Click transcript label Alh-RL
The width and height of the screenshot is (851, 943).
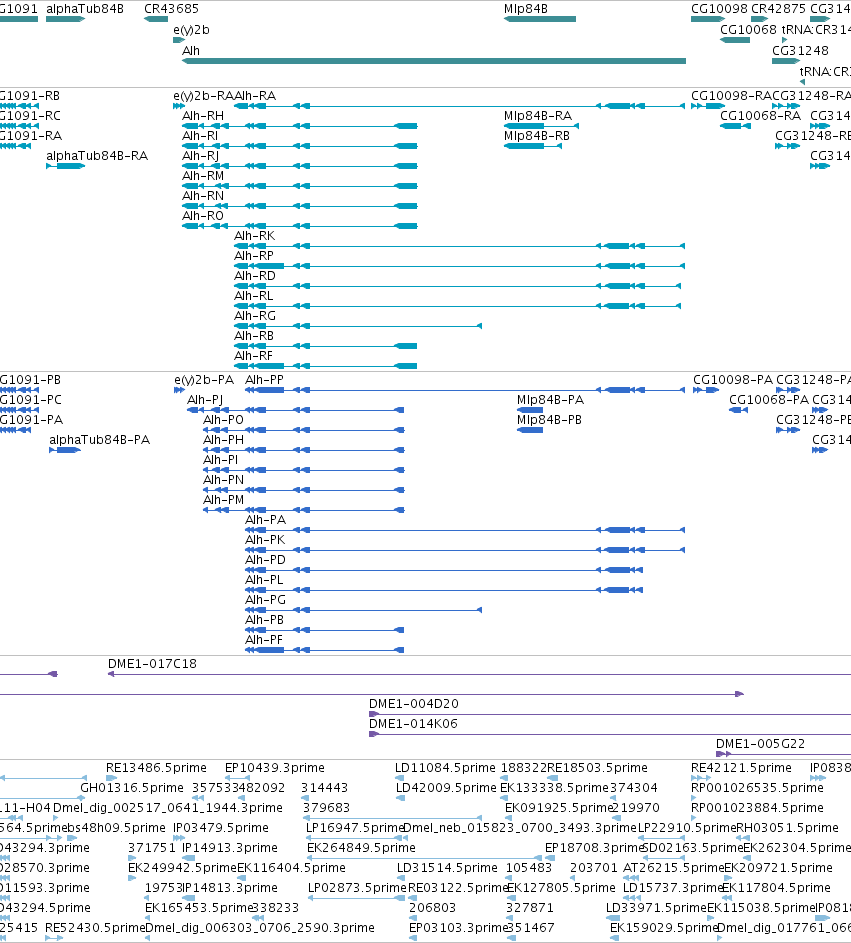pyautogui.click(x=253, y=295)
